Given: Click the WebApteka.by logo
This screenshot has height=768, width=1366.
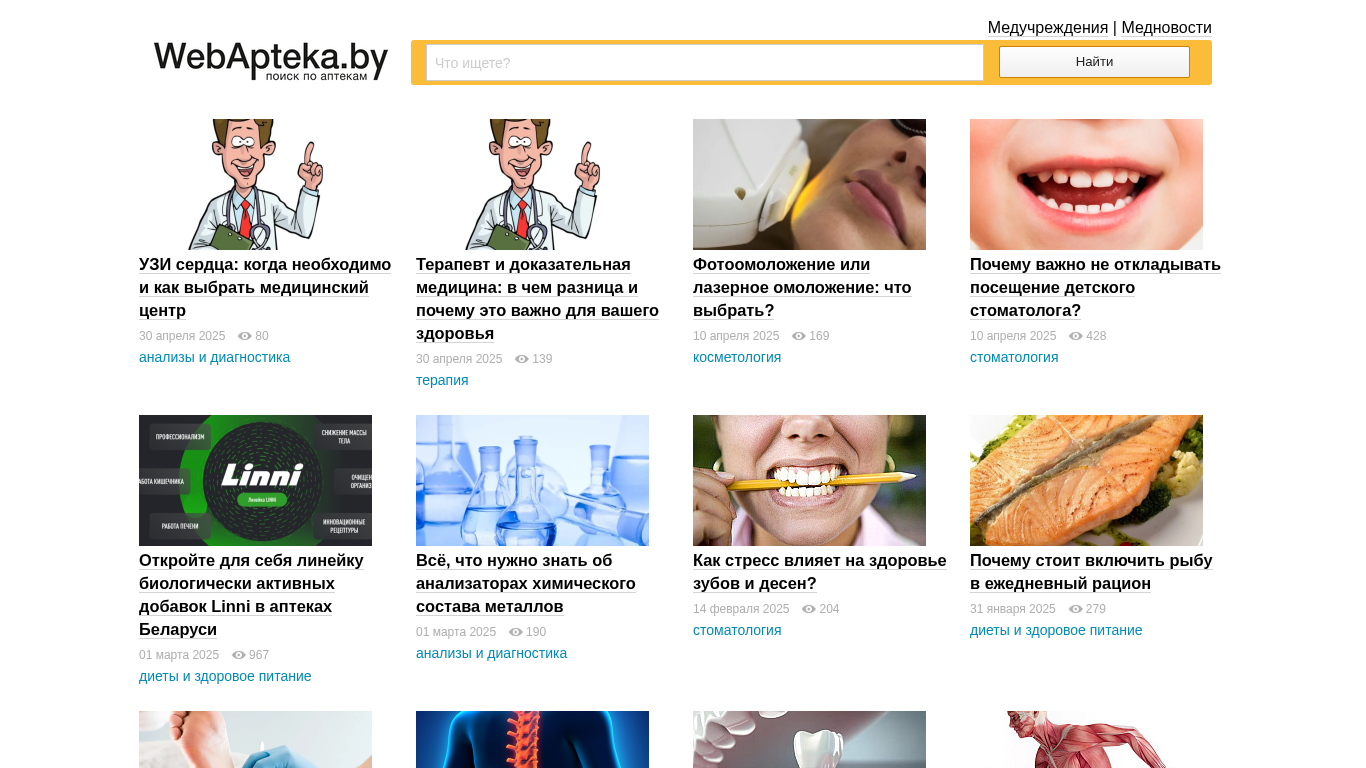Looking at the screenshot, I should click(x=271, y=62).
